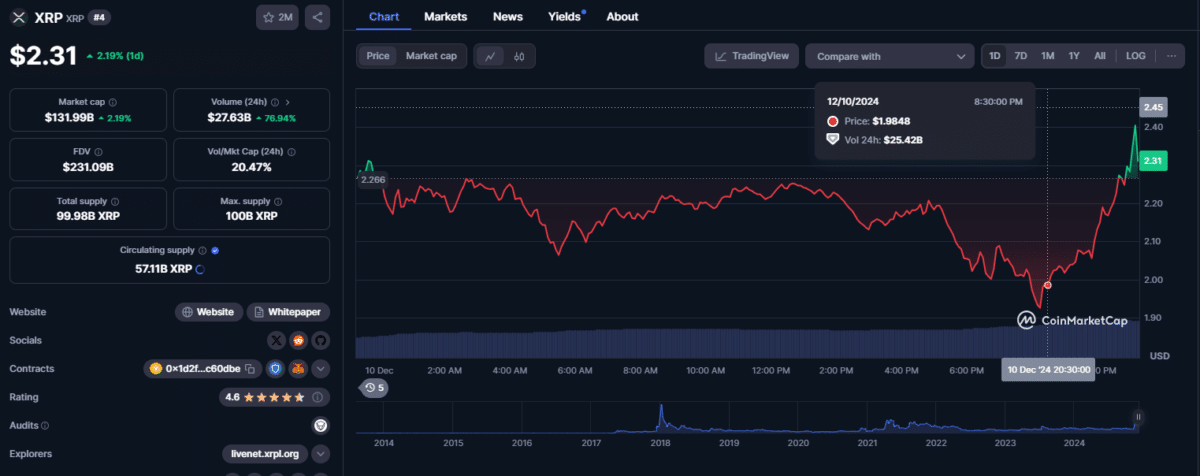The image size is (1200, 476).
Task: Click the XRP logo icon
Action: click(17, 17)
